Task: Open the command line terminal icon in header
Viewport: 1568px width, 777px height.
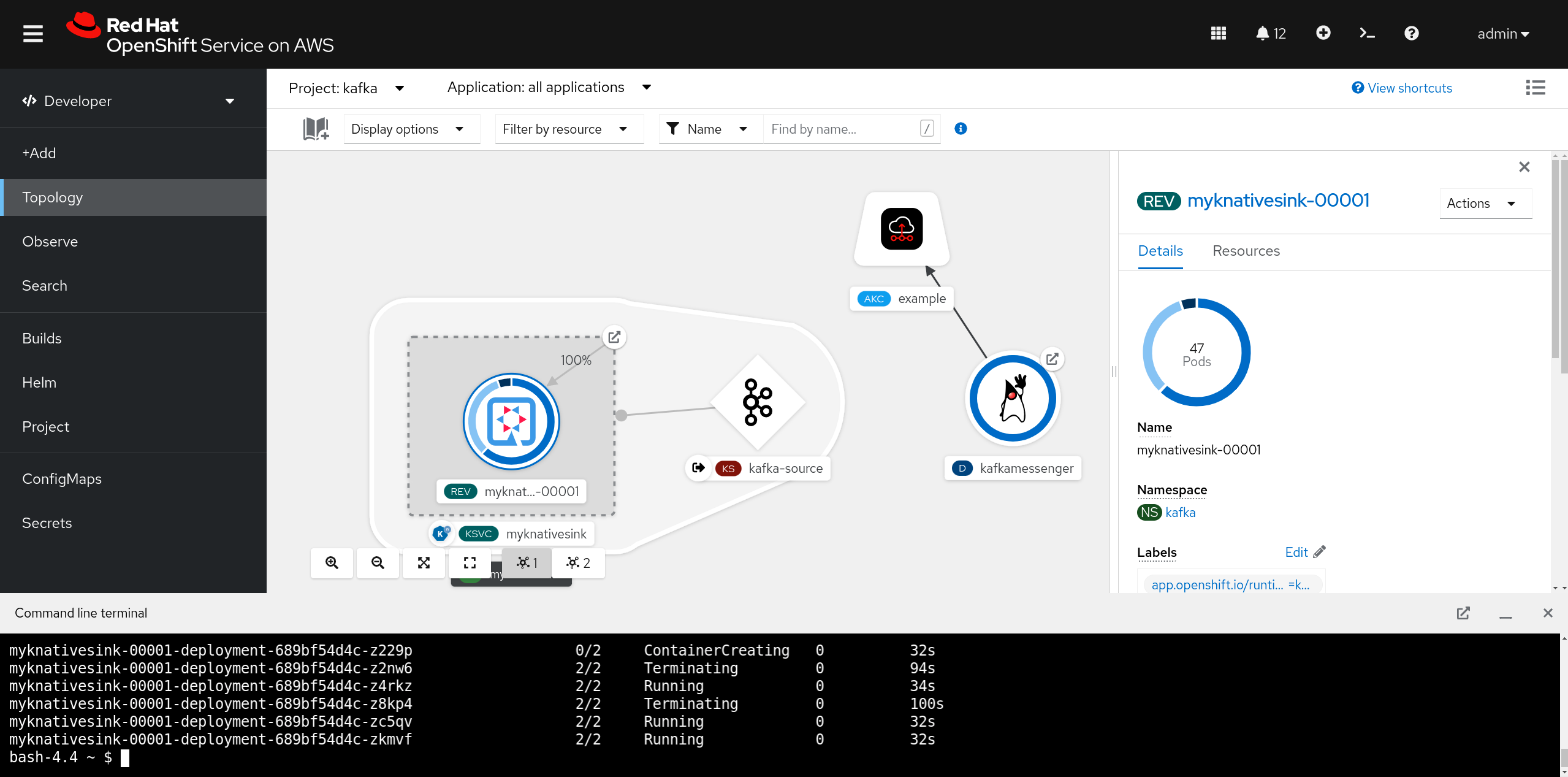Action: (x=1367, y=34)
